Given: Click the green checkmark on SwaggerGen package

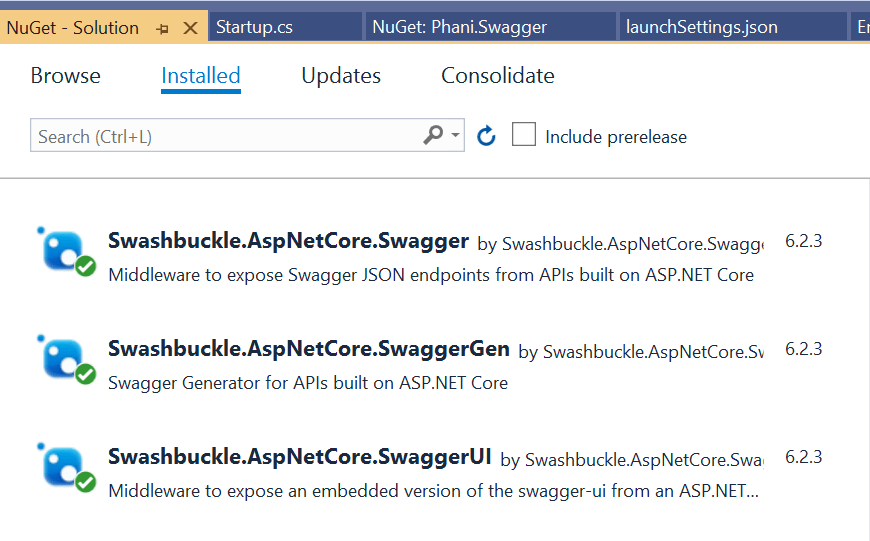Looking at the screenshot, I should point(86,374).
